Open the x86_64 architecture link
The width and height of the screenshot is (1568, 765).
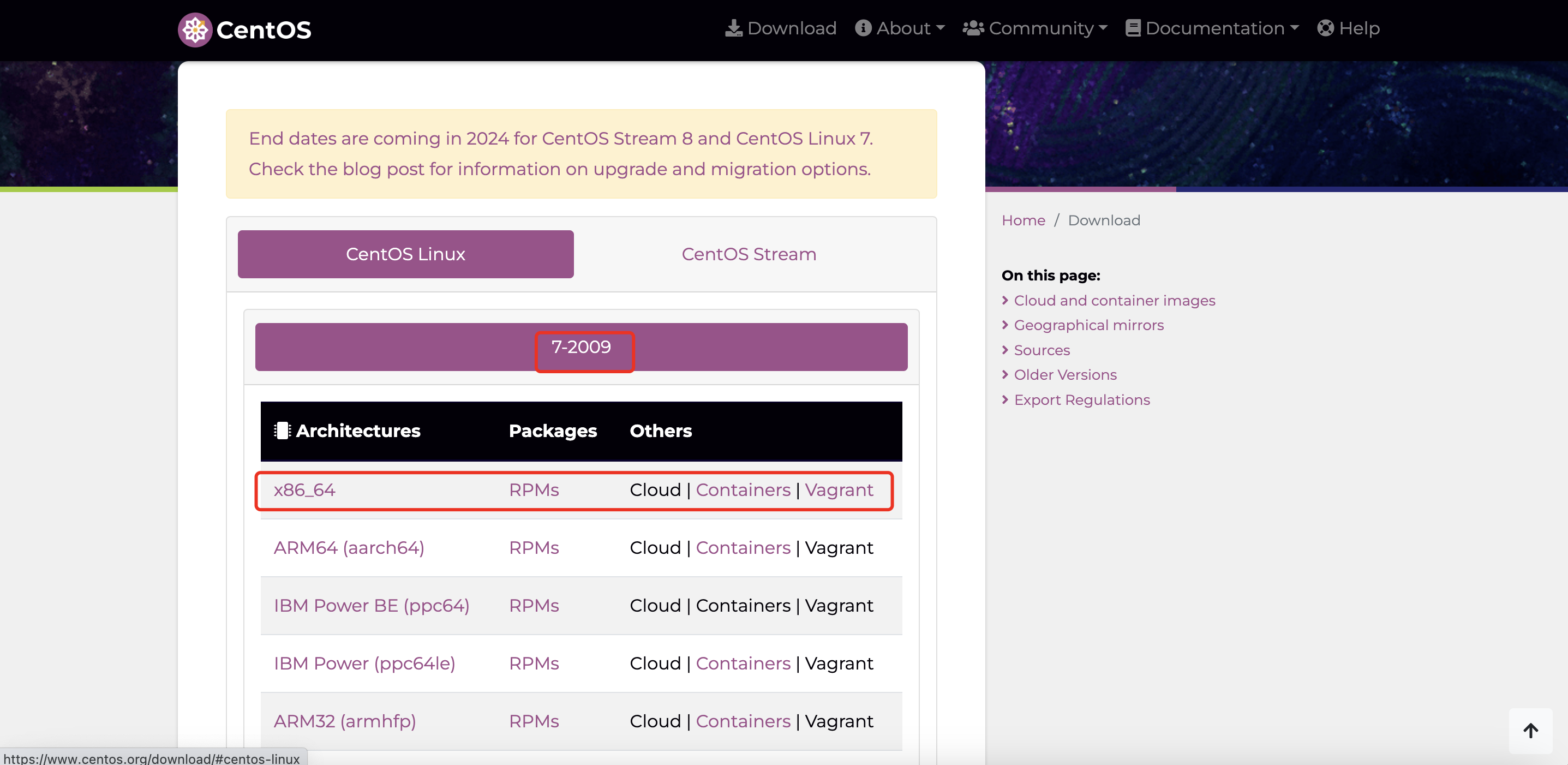click(x=304, y=490)
